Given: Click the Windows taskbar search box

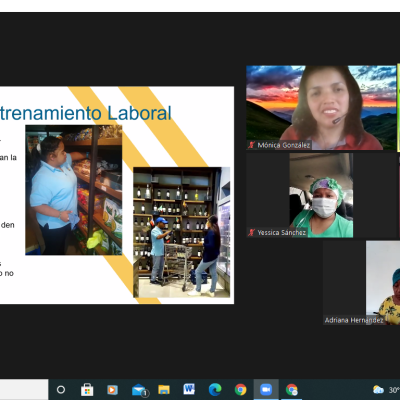Looking at the screenshot, I should pyautogui.click(x=24, y=389).
